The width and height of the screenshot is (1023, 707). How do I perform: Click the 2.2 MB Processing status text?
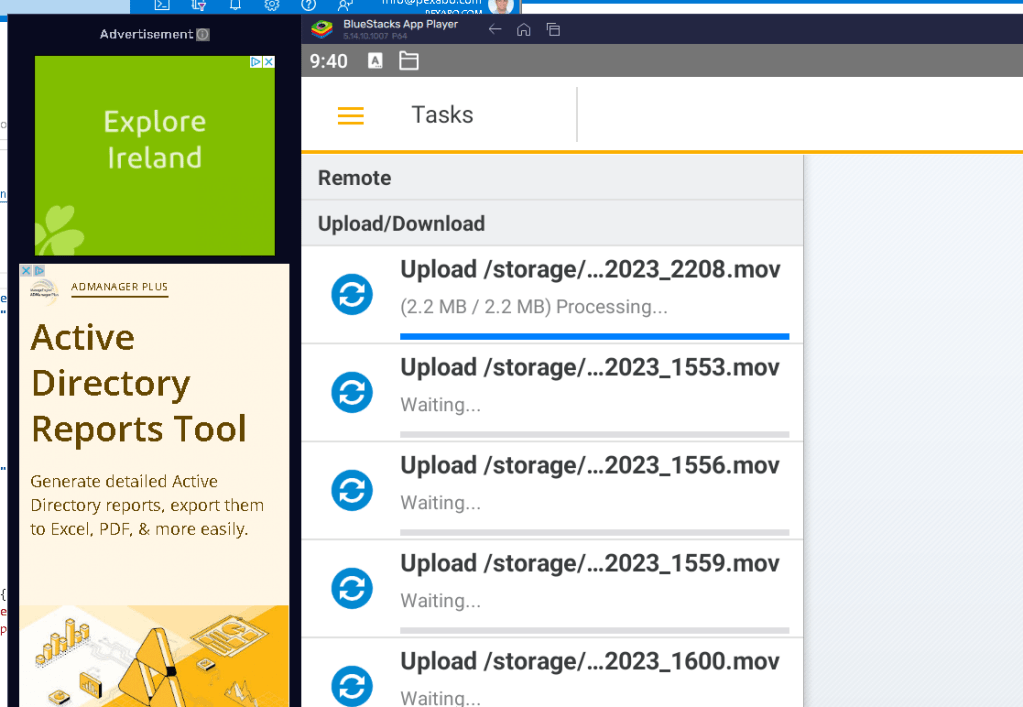point(534,307)
